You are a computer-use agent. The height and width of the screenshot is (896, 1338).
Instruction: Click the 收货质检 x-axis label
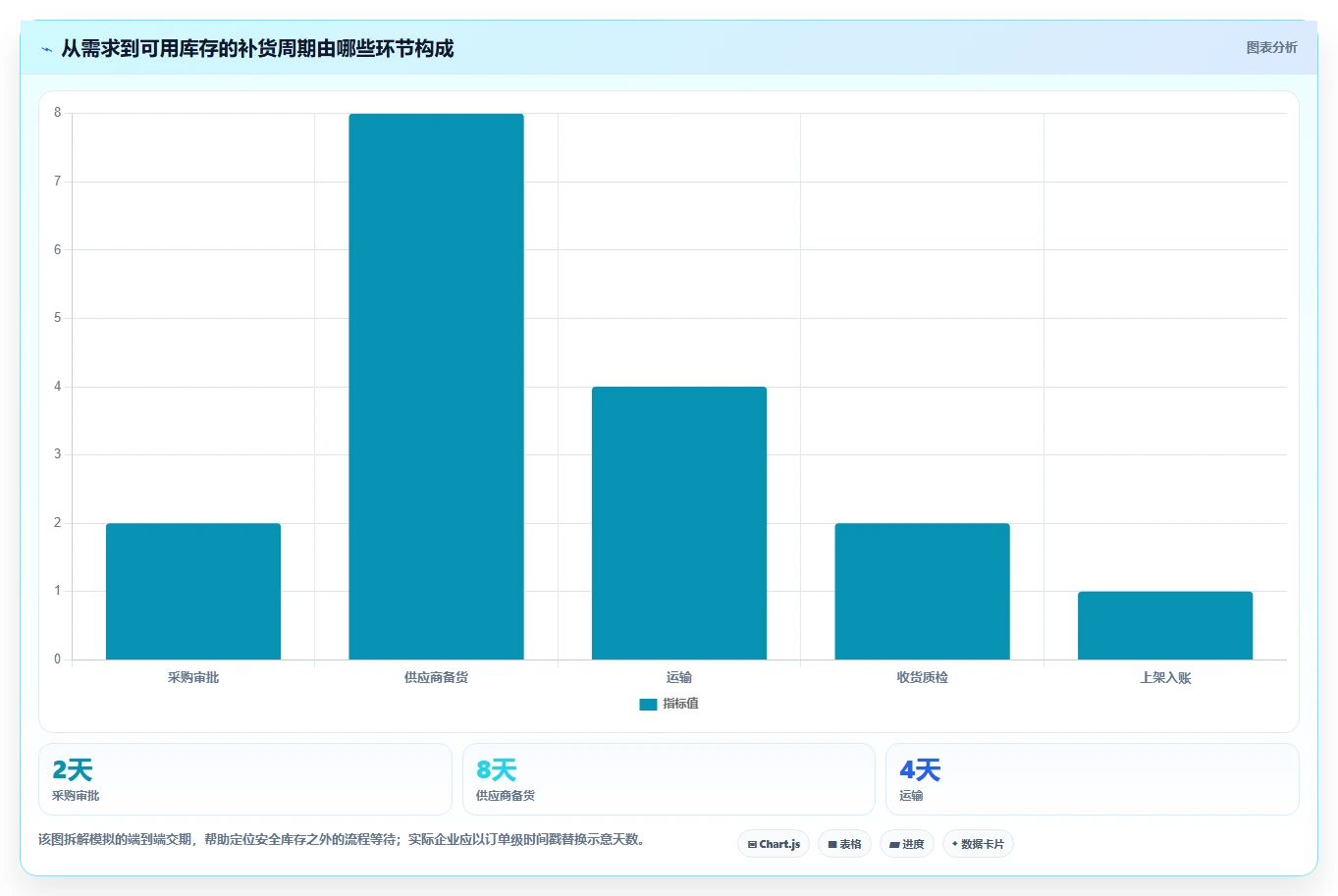coord(922,677)
